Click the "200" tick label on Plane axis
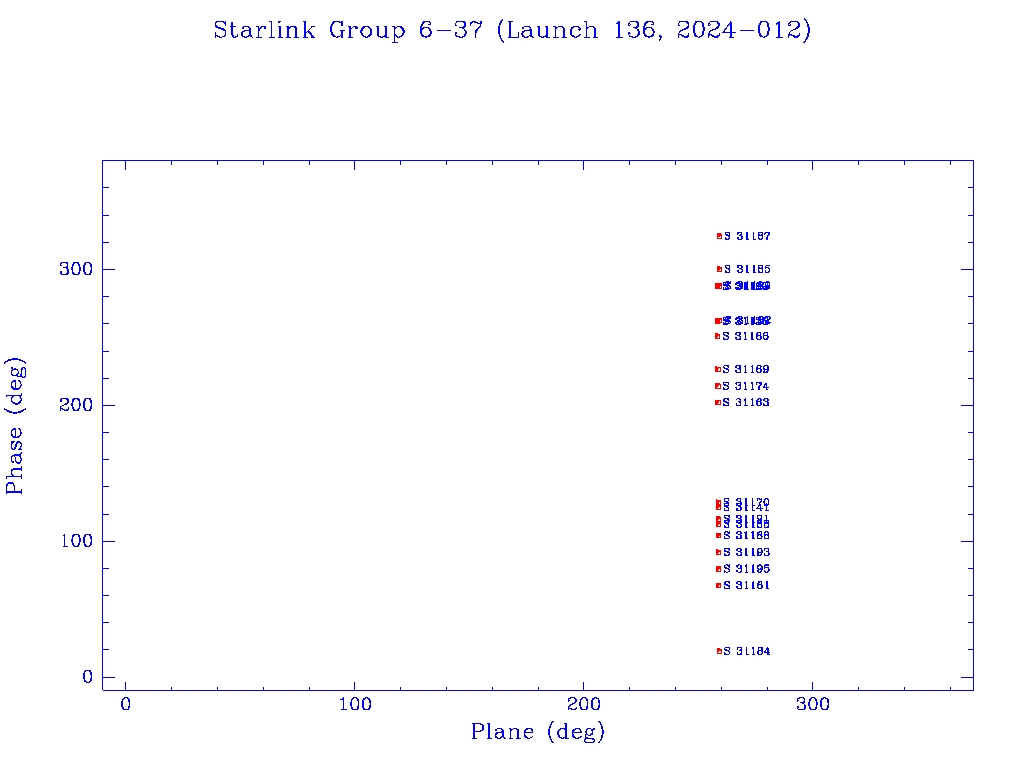 click(583, 704)
